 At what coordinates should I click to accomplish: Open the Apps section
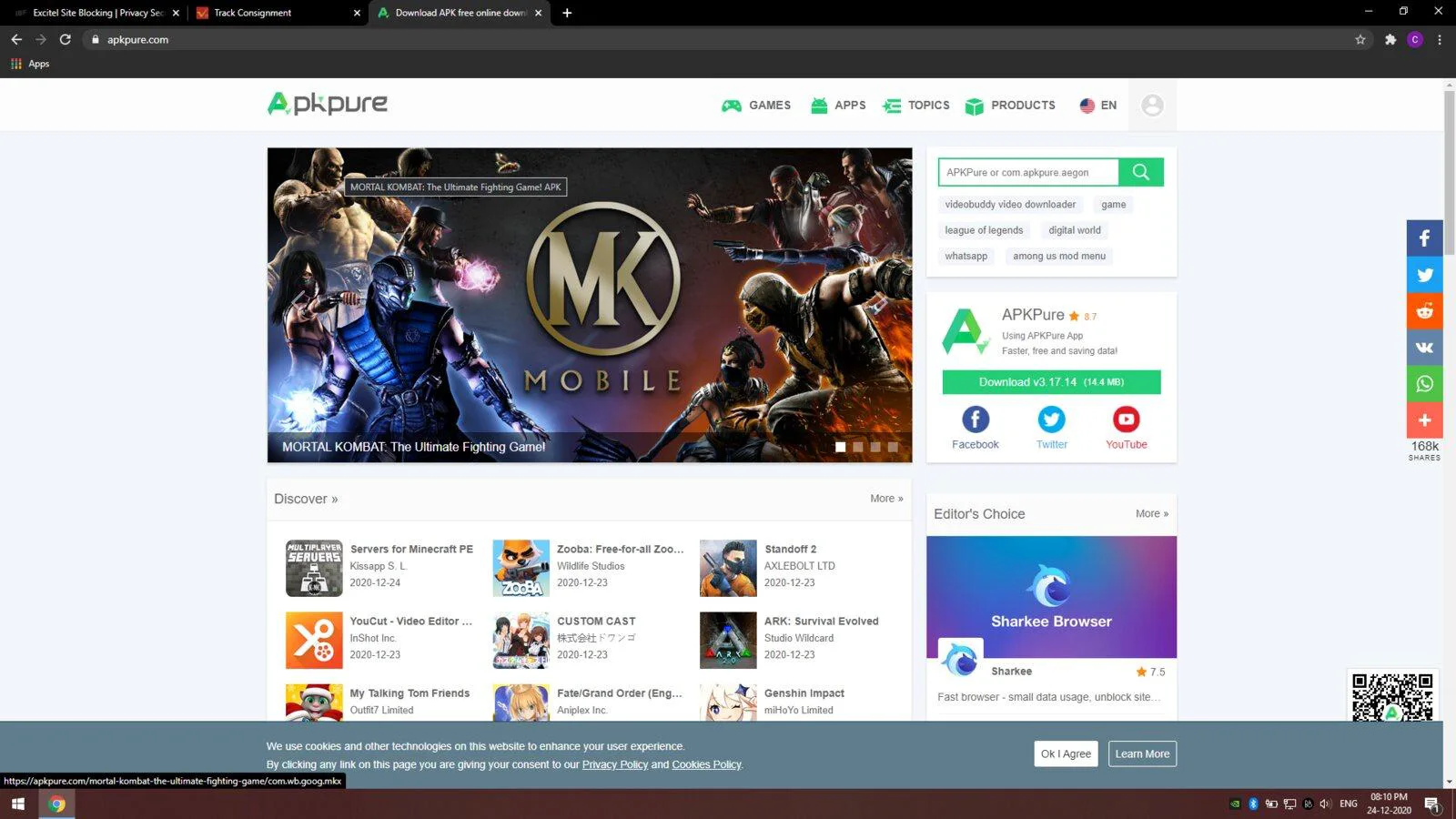[838, 106]
